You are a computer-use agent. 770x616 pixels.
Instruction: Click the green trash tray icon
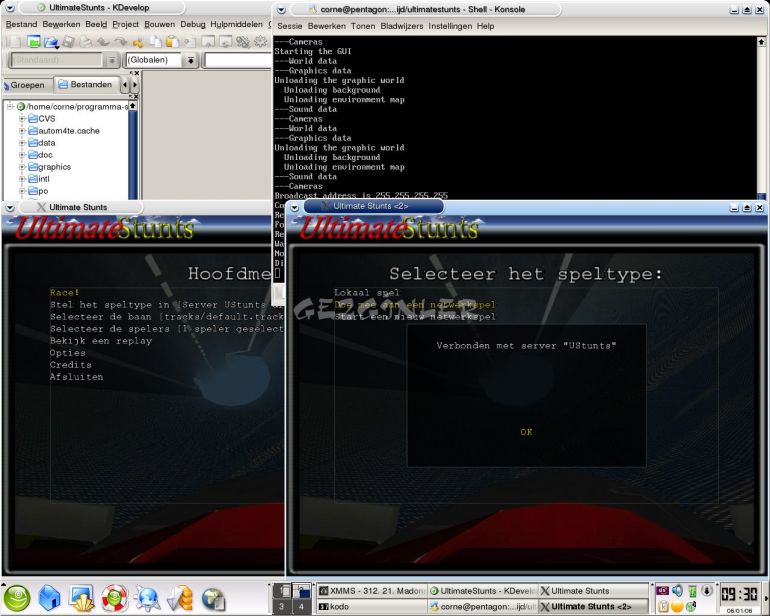pos(692,590)
